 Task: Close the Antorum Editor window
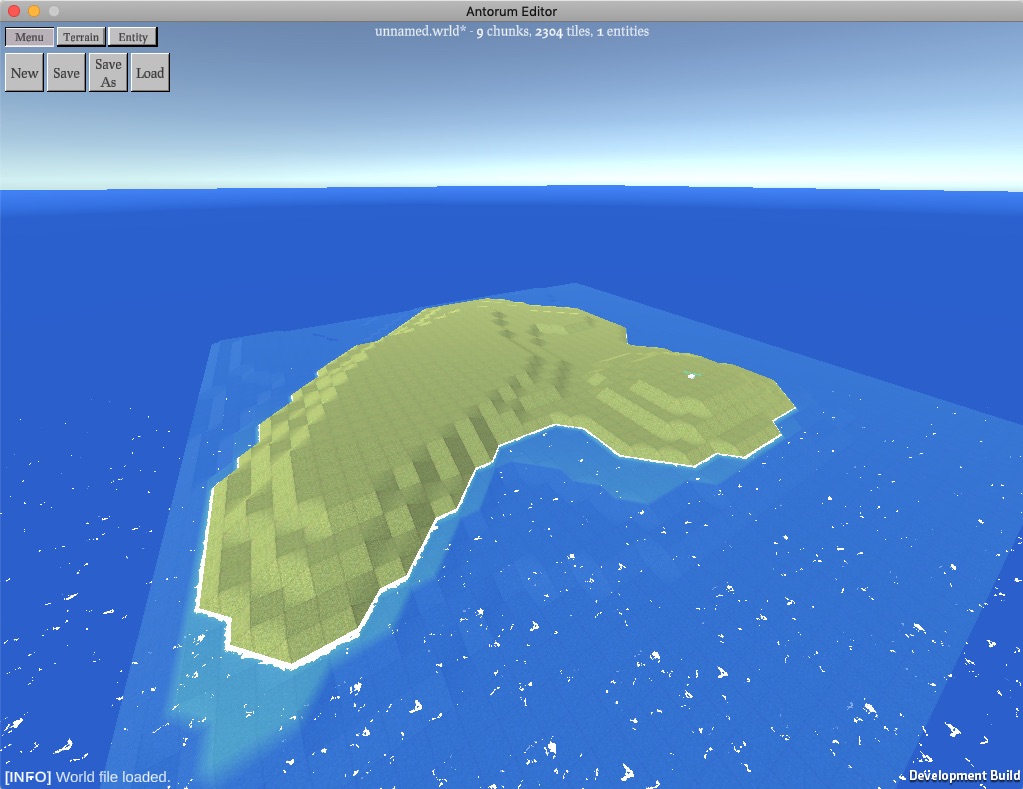(x=14, y=11)
